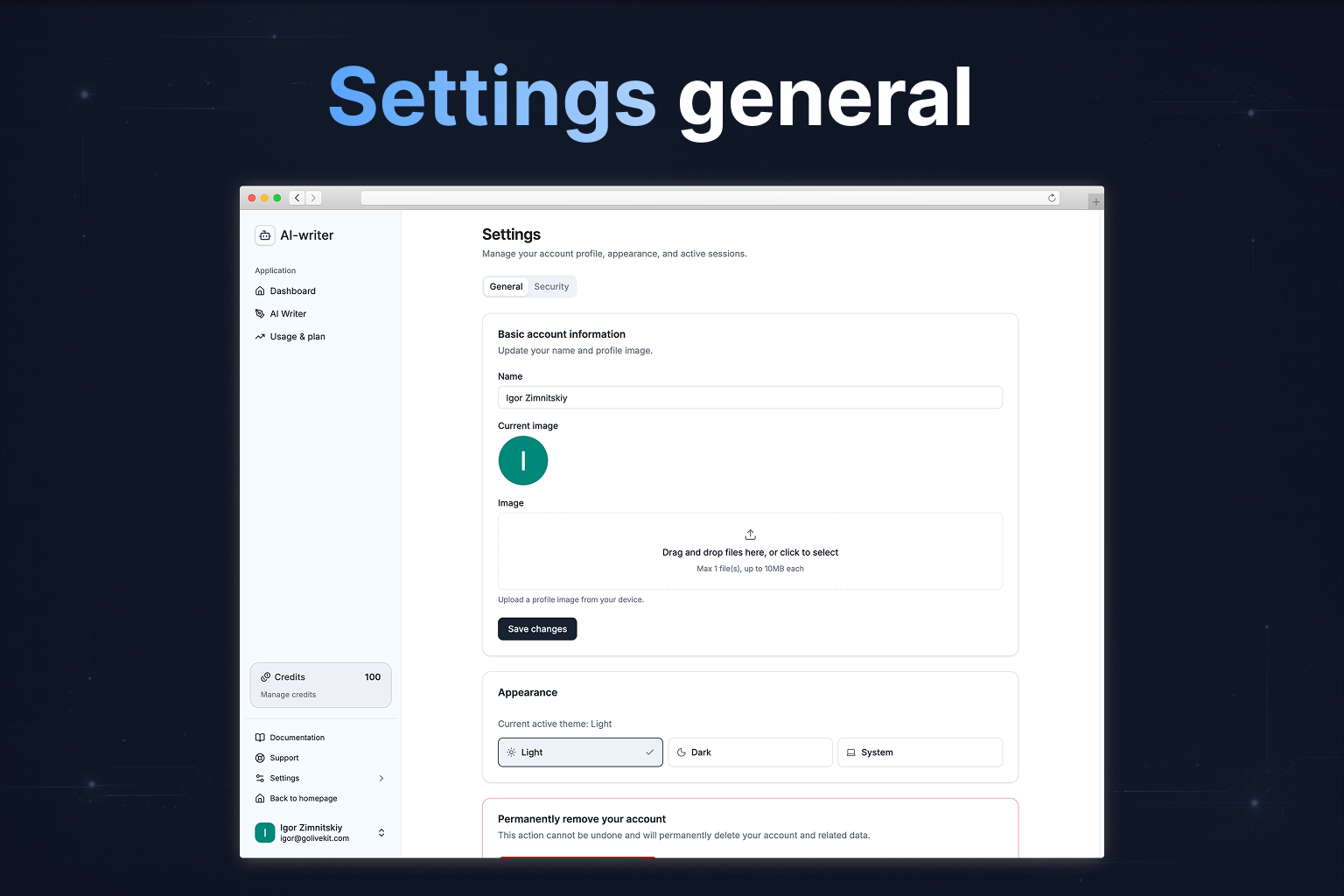The image size is (1344, 896).
Task: Select the System theme option
Action: click(920, 752)
